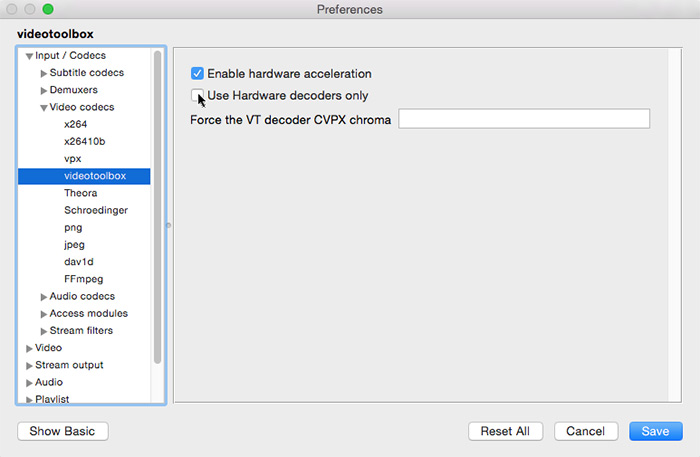The height and width of the screenshot is (457, 700).
Task: Select FFmpeg in the codec tree
Action: pyautogui.click(x=83, y=279)
